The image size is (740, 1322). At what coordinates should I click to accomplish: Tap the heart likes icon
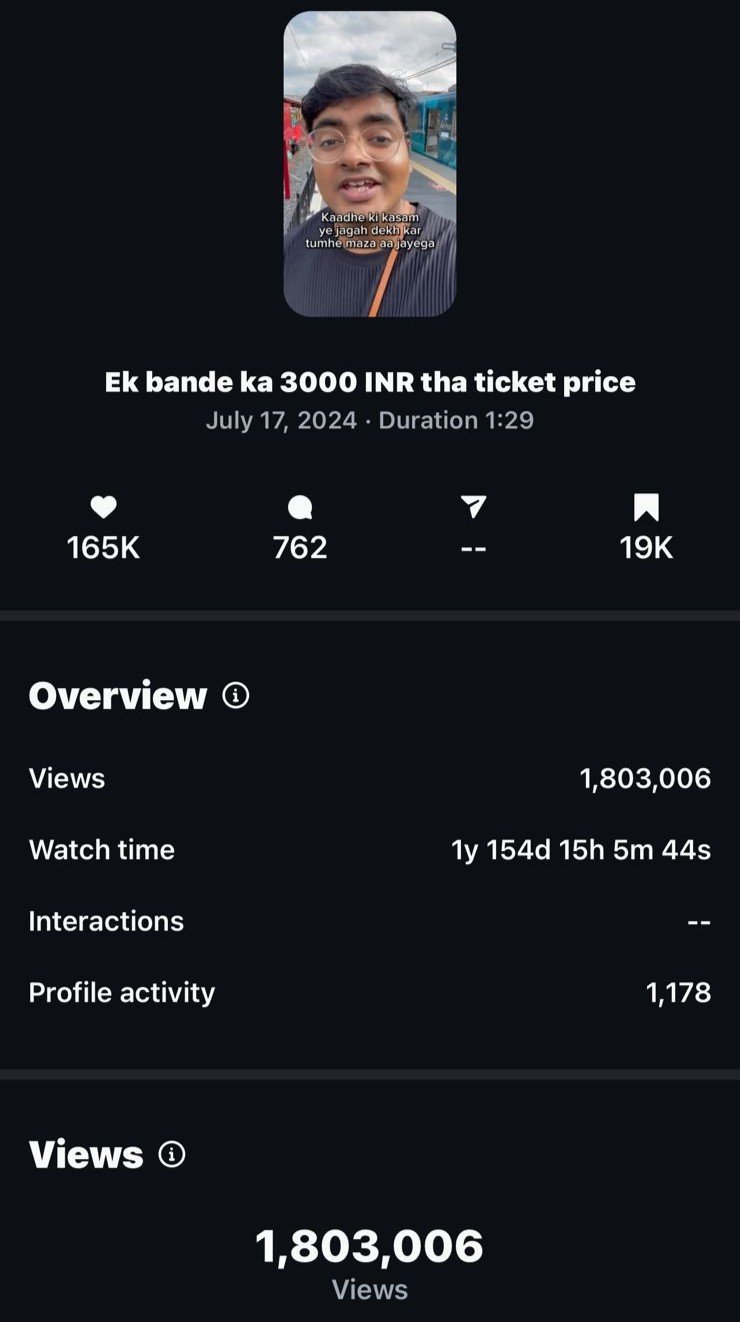[x=104, y=508]
